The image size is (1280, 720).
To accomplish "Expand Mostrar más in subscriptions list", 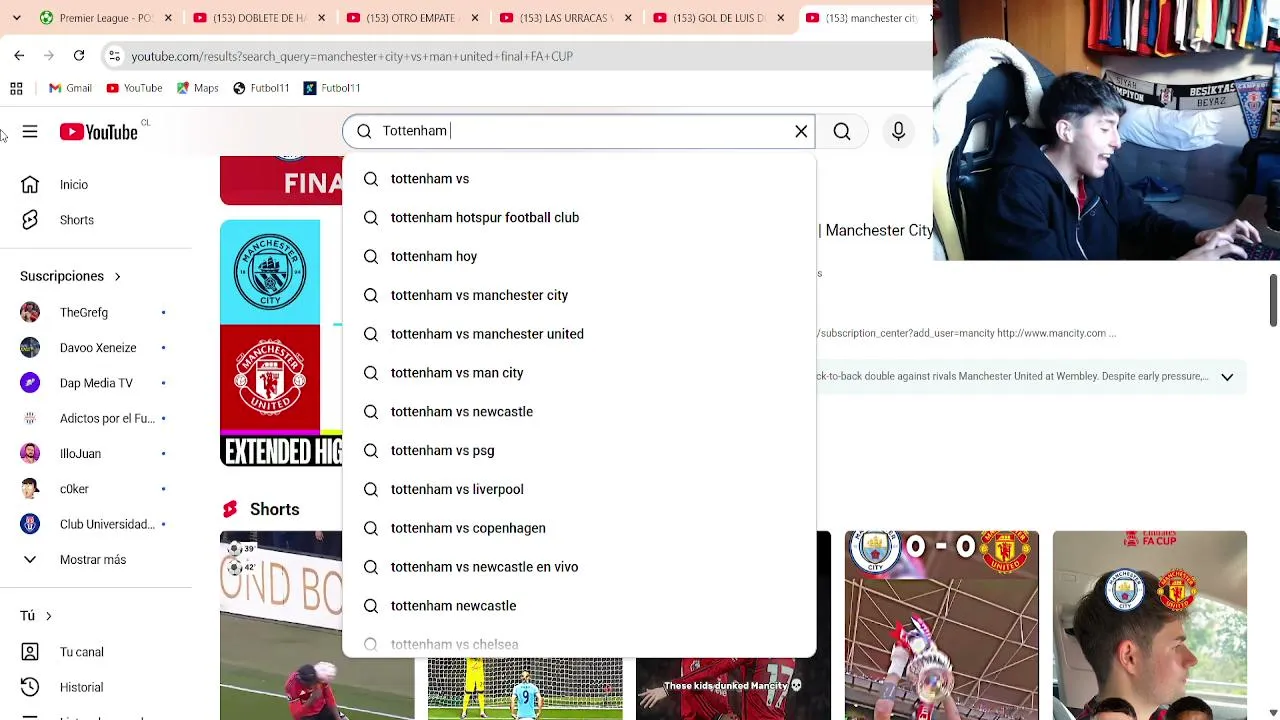I will point(97,560).
